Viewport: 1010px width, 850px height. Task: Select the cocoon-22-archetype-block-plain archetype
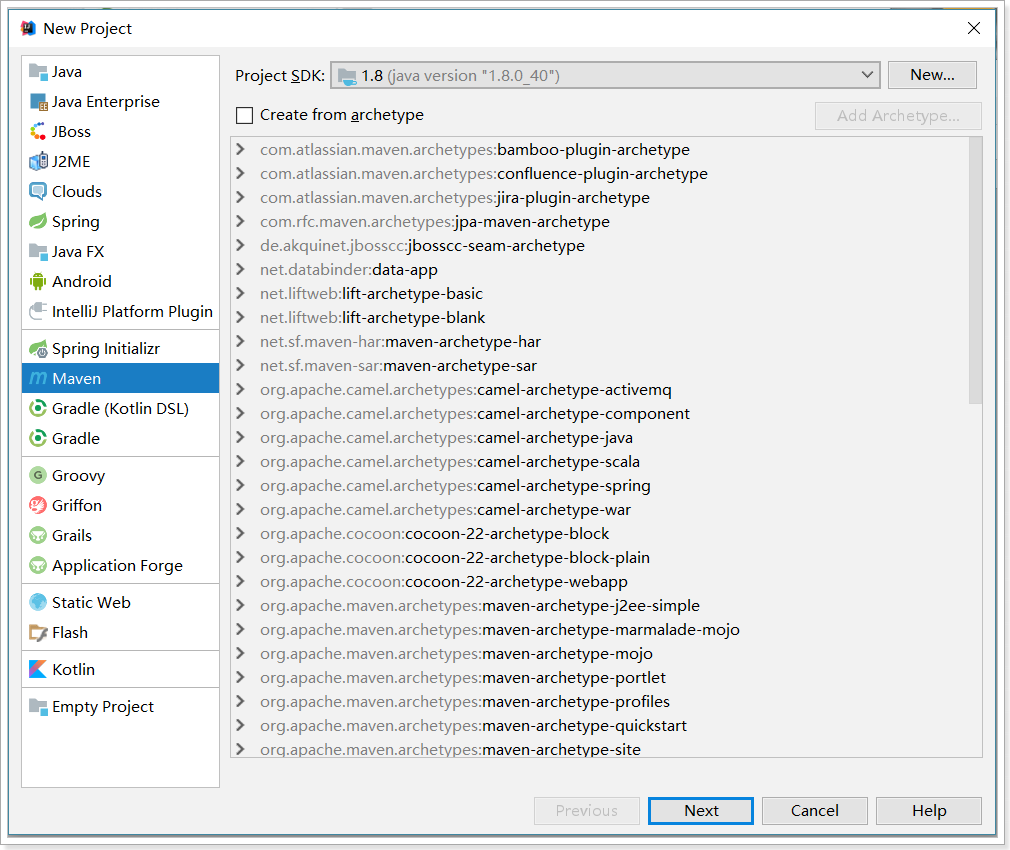coord(455,558)
